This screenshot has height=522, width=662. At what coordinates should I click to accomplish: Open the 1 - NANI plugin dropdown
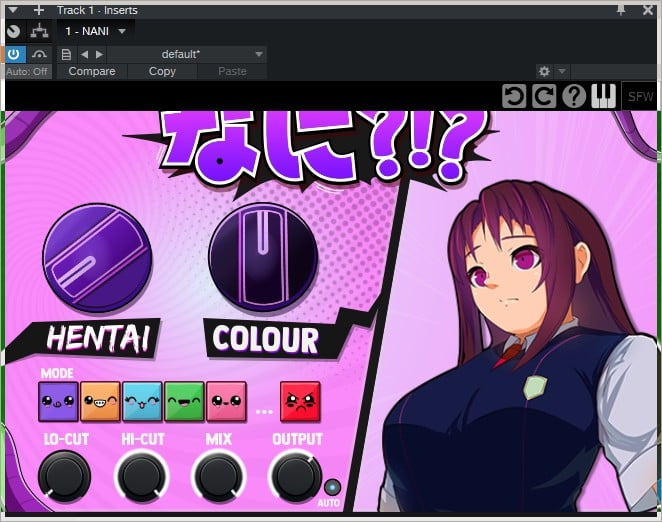96,31
